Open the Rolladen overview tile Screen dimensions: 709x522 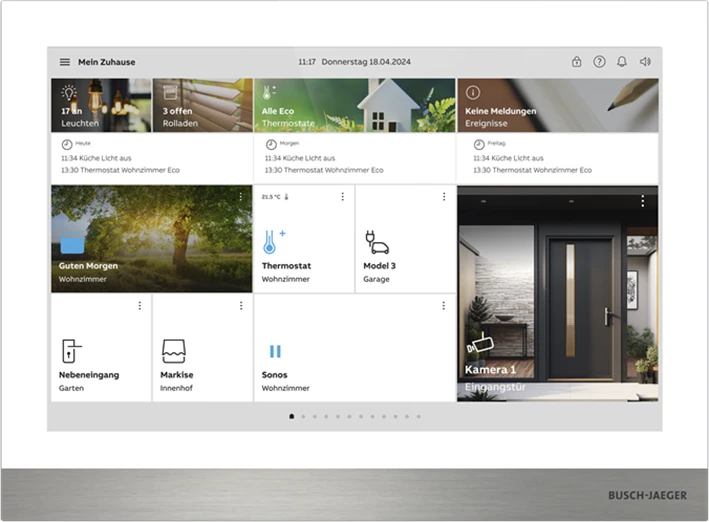pyautogui.click(x=203, y=106)
